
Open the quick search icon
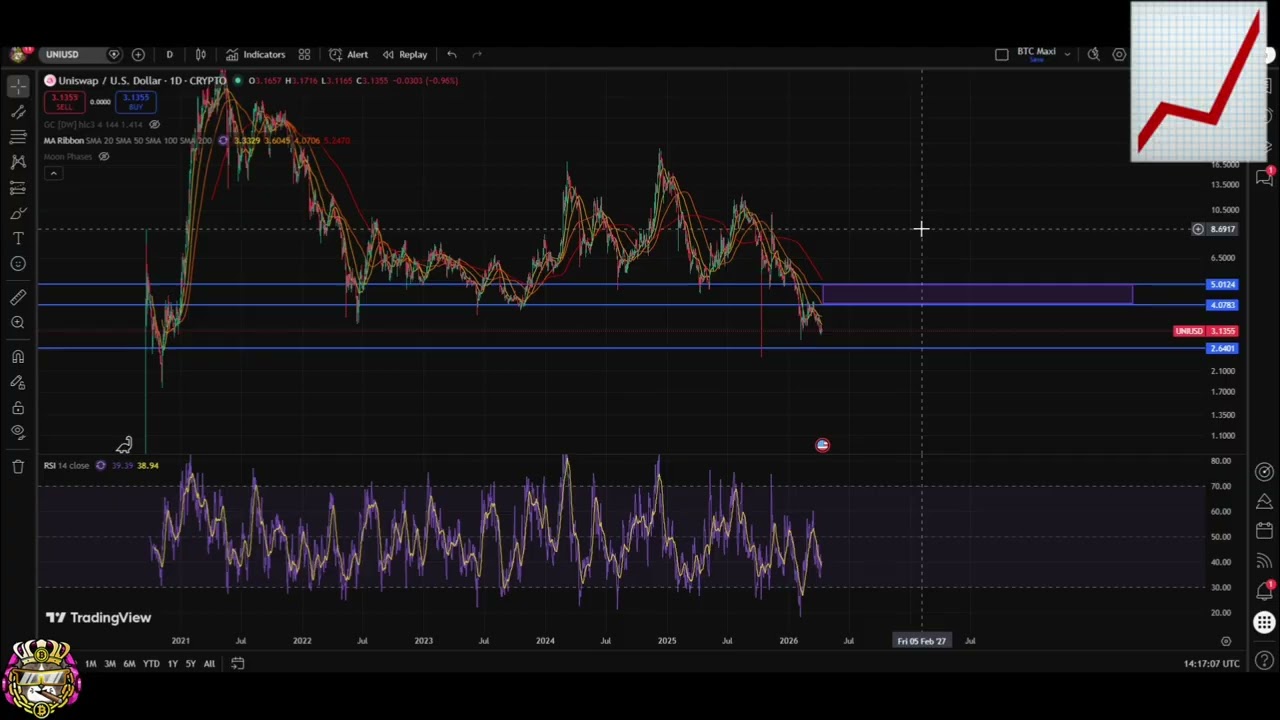point(1094,54)
